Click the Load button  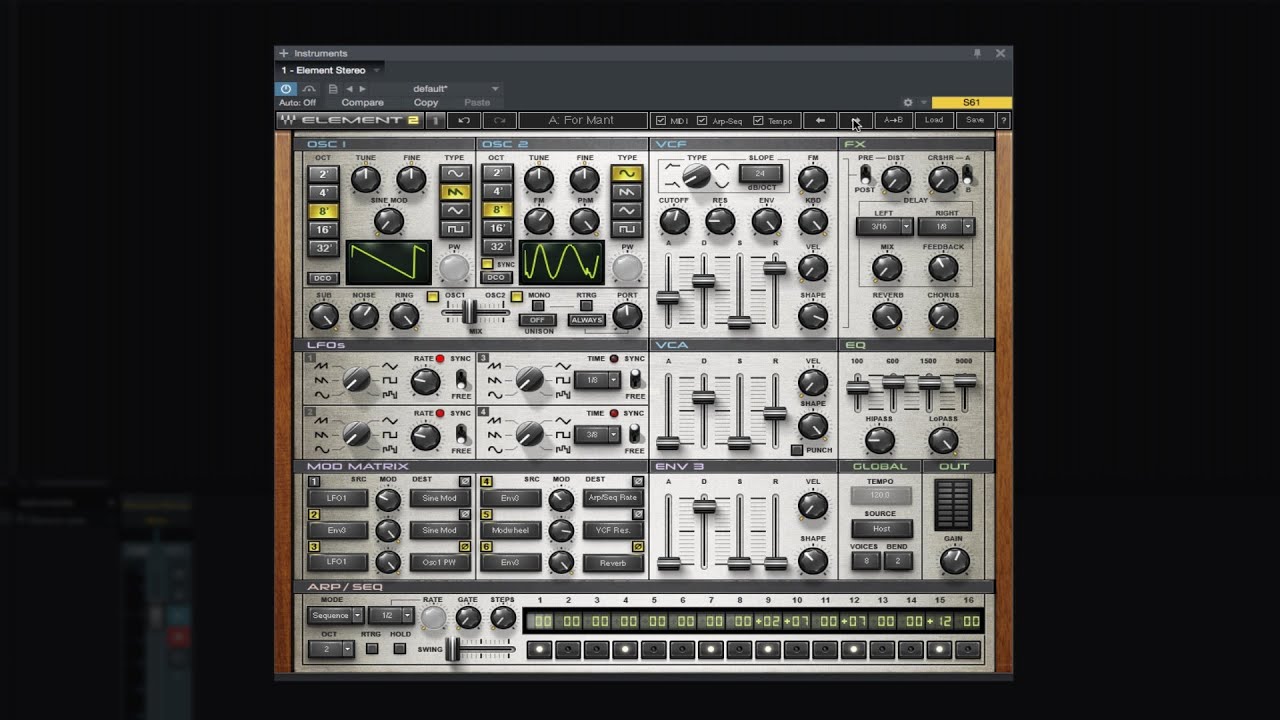933,120
